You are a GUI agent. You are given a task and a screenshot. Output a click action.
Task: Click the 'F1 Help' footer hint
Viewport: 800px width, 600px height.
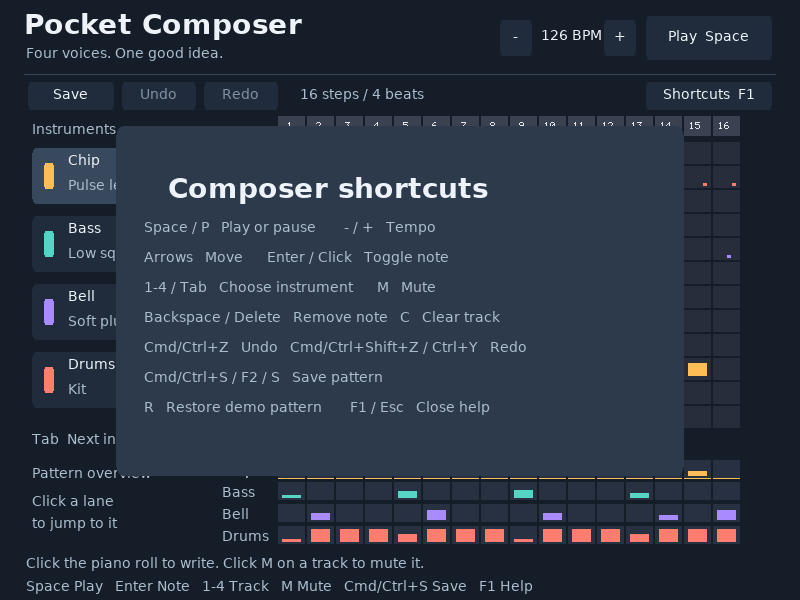pyautogui.click(x=506, y=587)
